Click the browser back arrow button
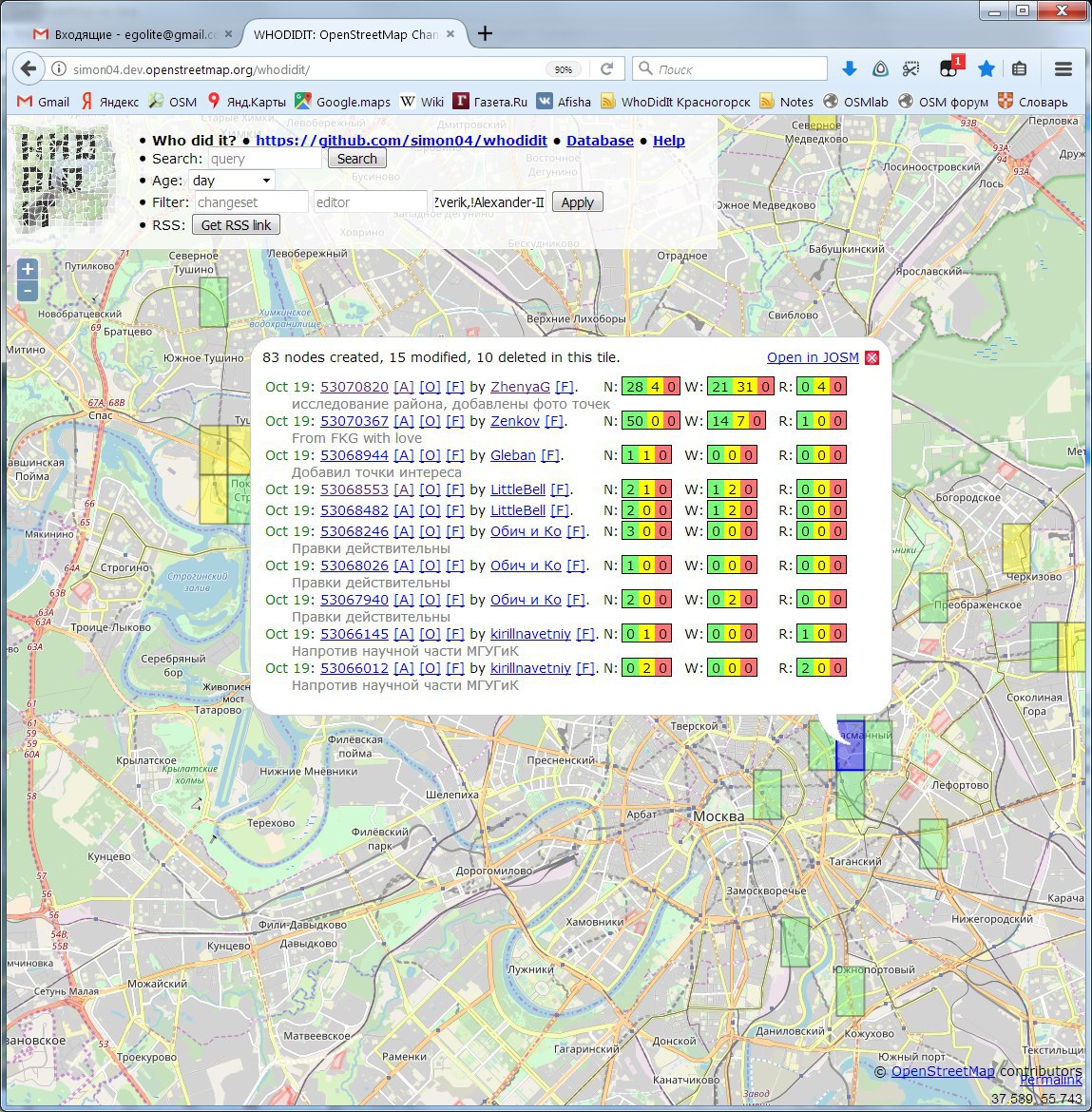Screen dimensions: 1092x1112 click(28, 68)
